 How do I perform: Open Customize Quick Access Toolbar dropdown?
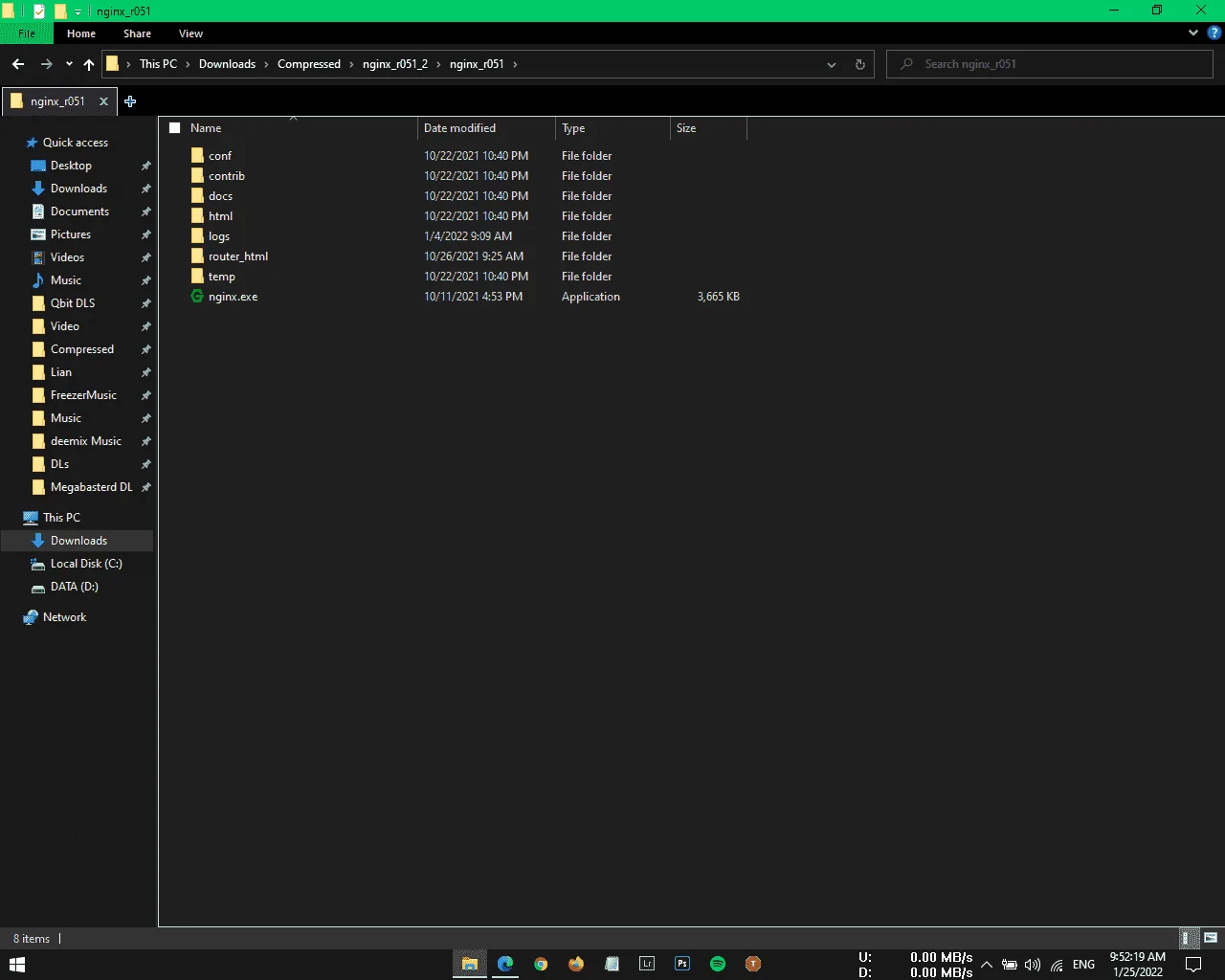(x=78, y=11)
